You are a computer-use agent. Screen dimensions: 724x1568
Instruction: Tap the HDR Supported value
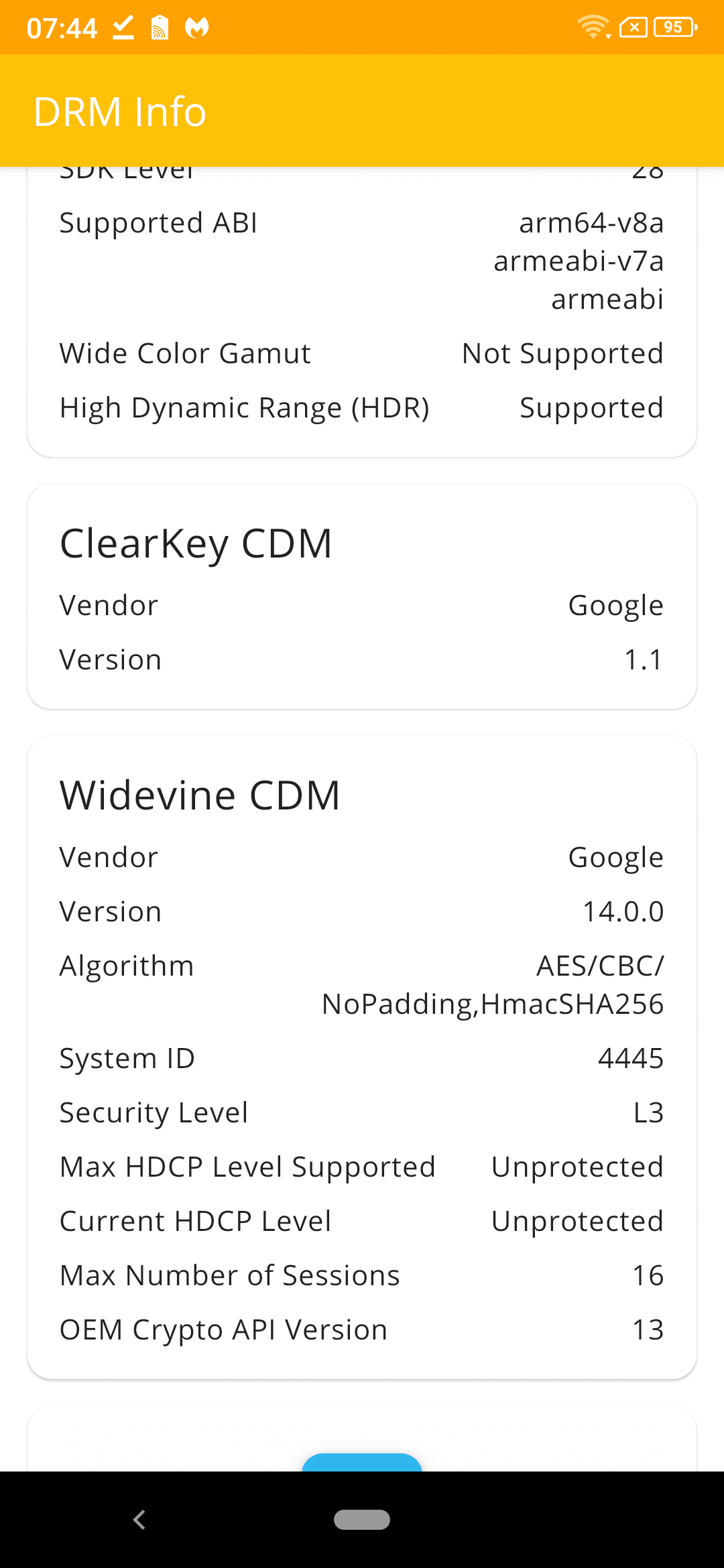coord(591,408)
